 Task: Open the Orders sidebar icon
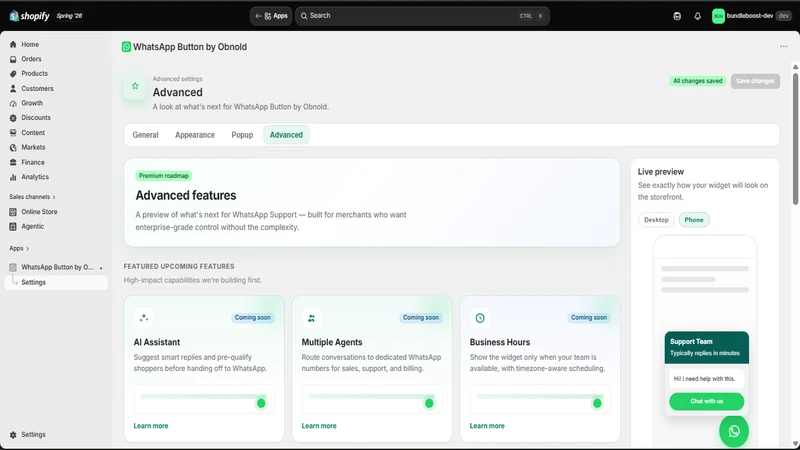(13, 59)
